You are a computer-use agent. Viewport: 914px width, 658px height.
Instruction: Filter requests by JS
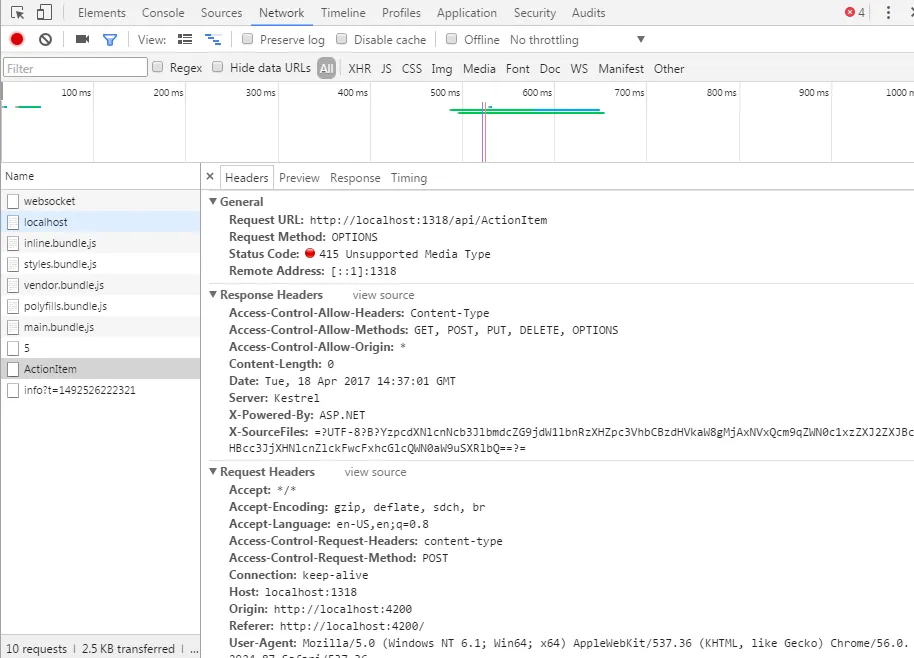pos(386,69)
